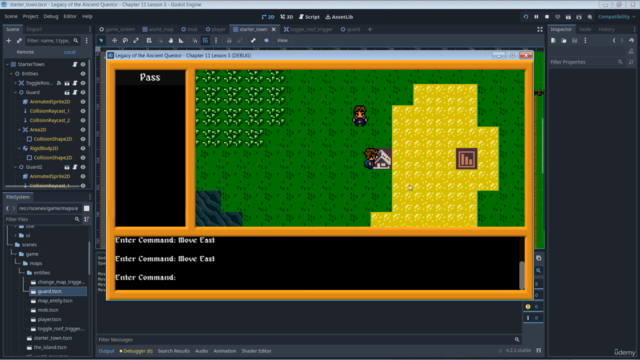Screen dimensions: 640x360
Task: Activate the Pan Mode hand tool
Action: (x=171, y=40)
